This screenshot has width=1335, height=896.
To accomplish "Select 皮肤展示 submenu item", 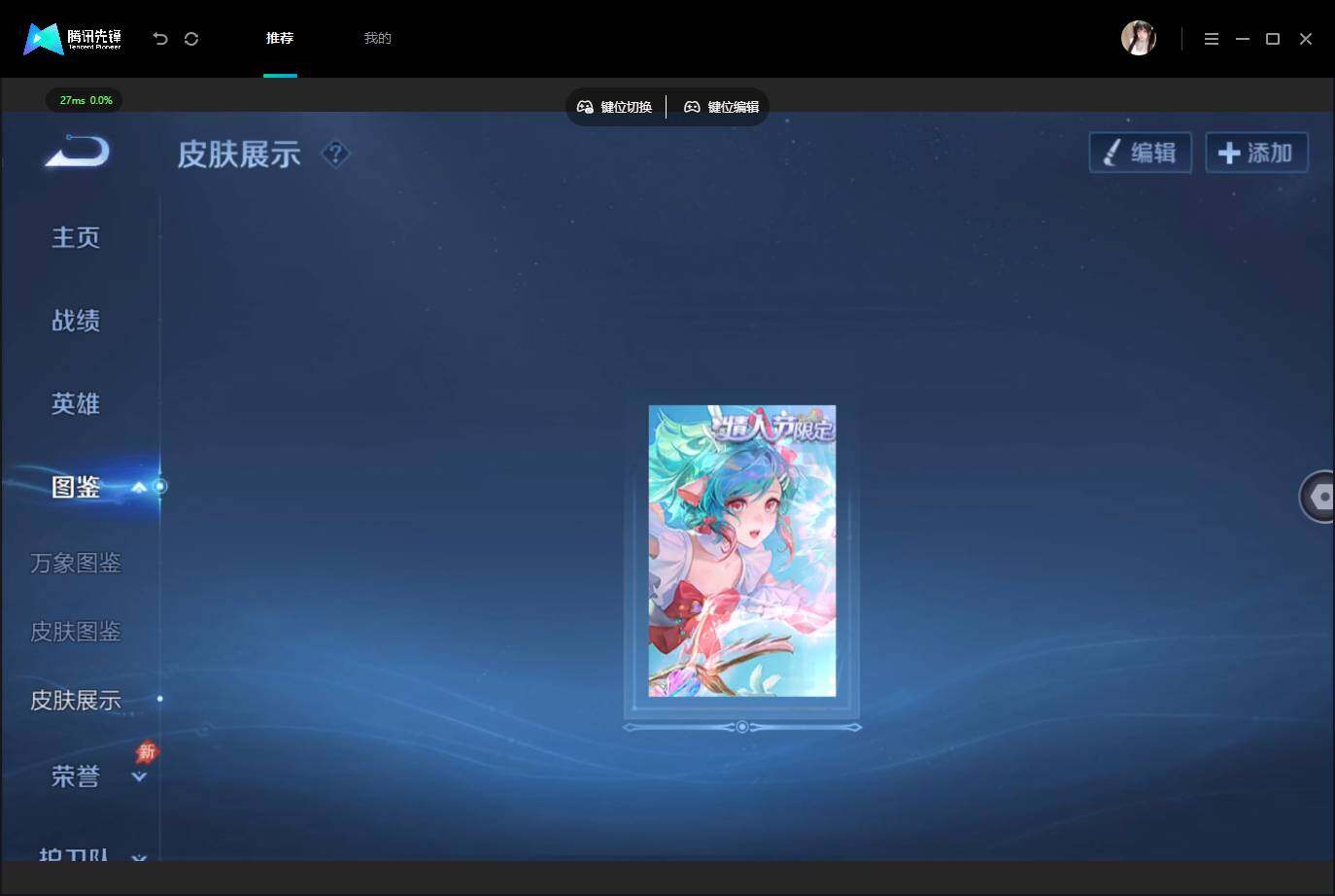I will (76, 700).
